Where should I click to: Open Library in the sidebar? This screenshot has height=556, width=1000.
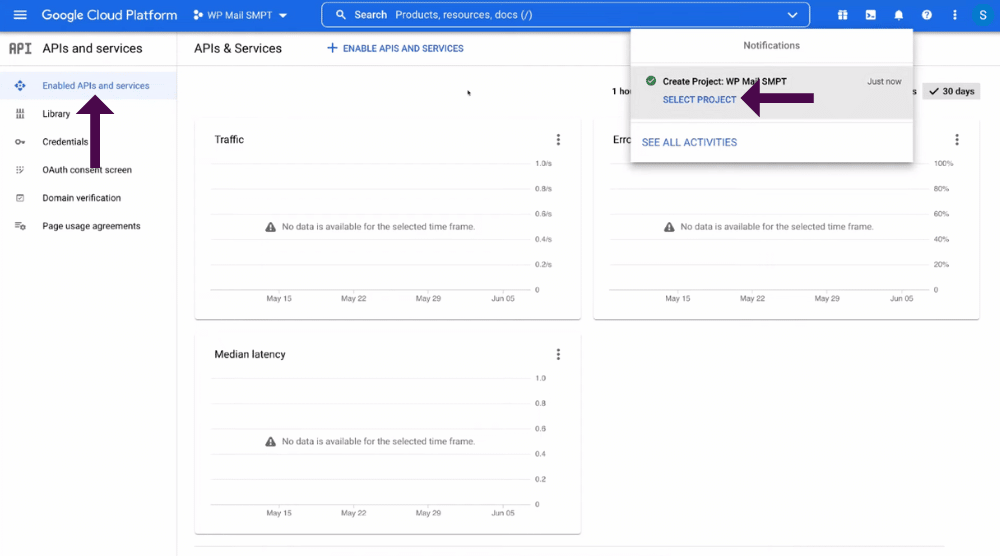point(56,113)
